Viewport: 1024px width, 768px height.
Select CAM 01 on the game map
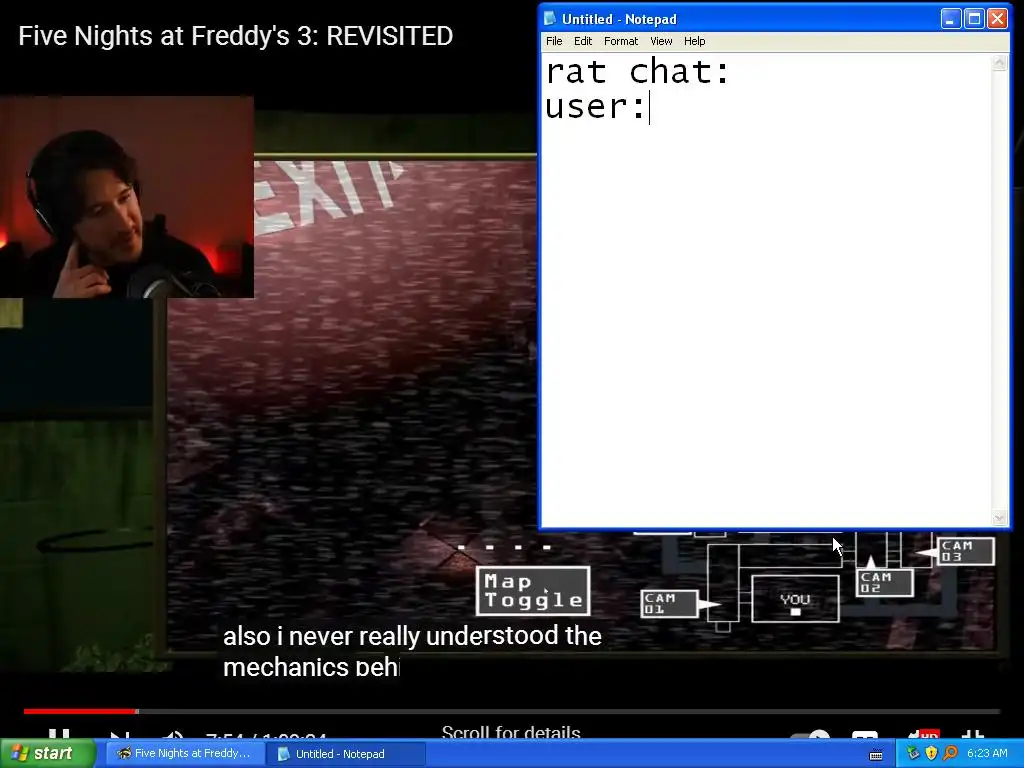(669, 603)
